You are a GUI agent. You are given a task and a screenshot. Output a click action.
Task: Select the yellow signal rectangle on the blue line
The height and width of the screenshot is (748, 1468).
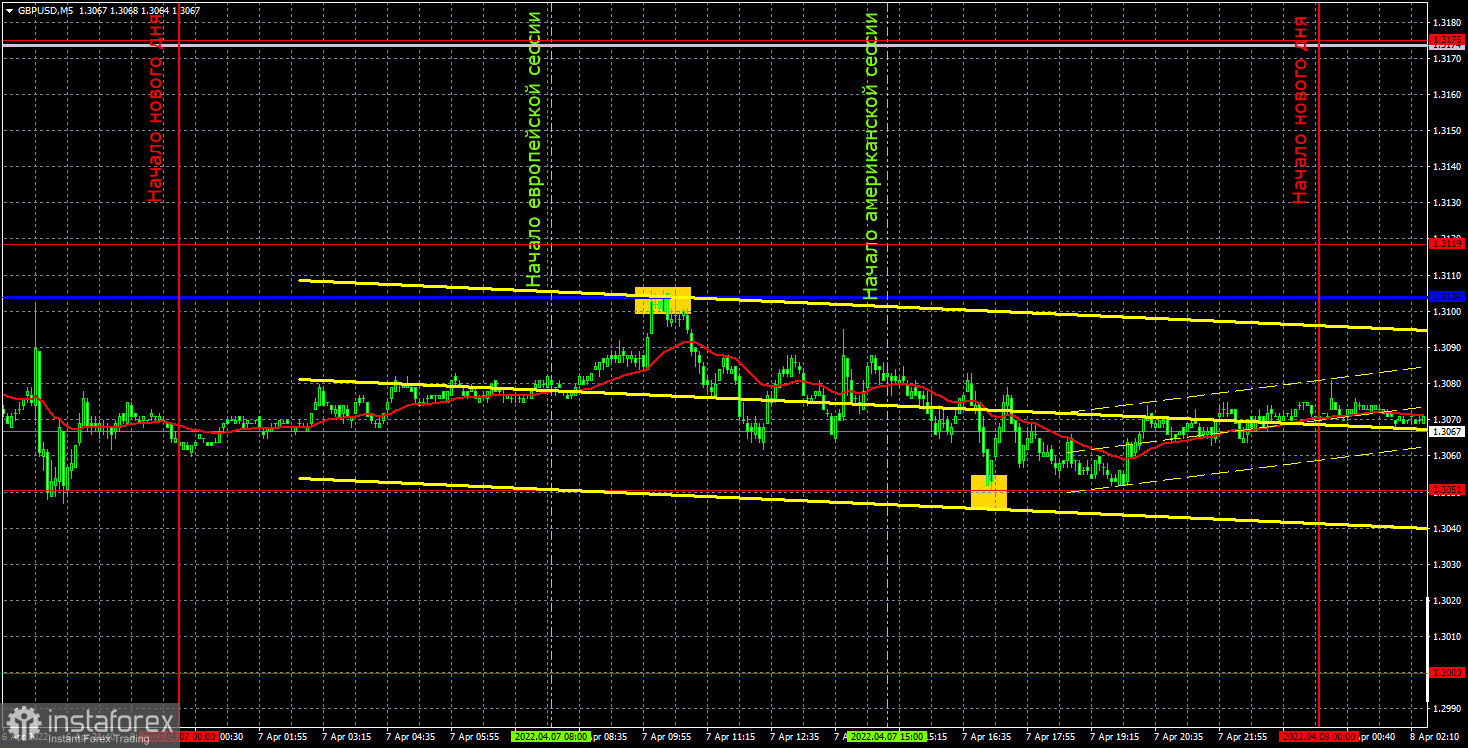coord(663,300)
